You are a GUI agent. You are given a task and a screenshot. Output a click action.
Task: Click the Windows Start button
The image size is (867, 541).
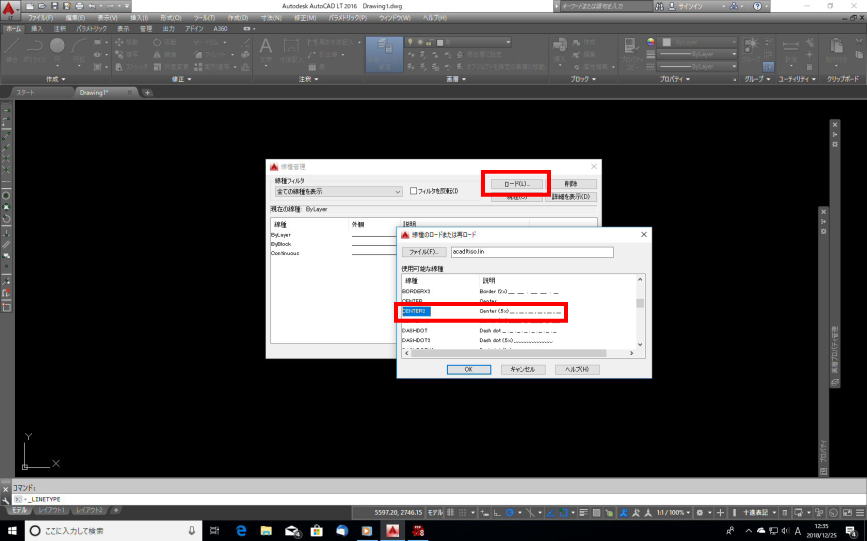[12, 530]
